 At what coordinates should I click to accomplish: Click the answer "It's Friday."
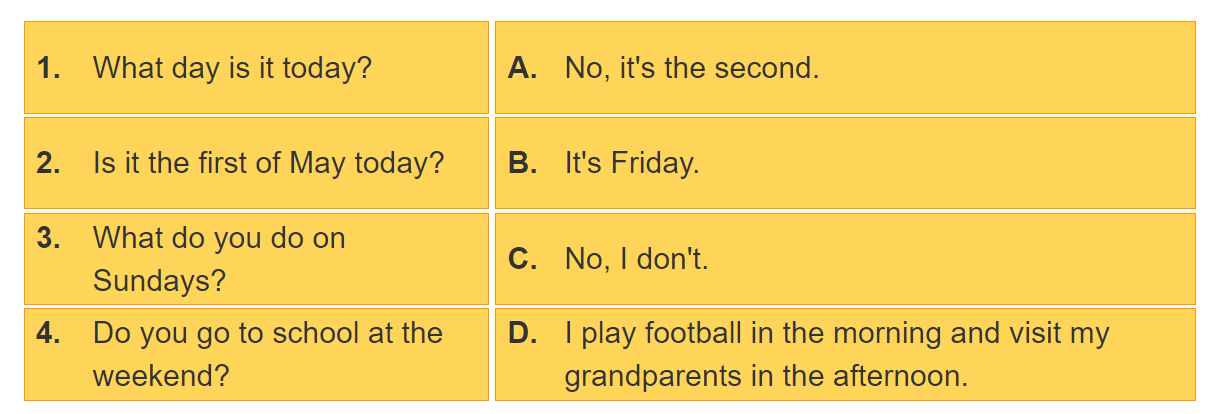(x=632, y=163)
